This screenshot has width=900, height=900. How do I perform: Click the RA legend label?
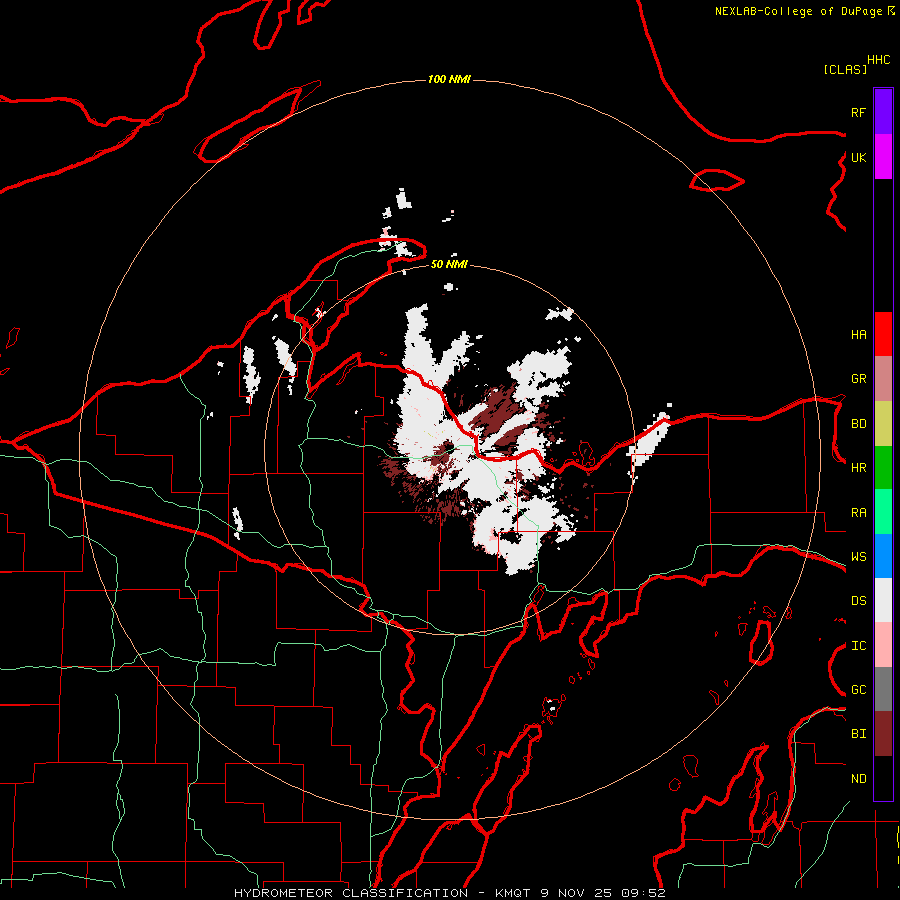(x=858, y=513)
